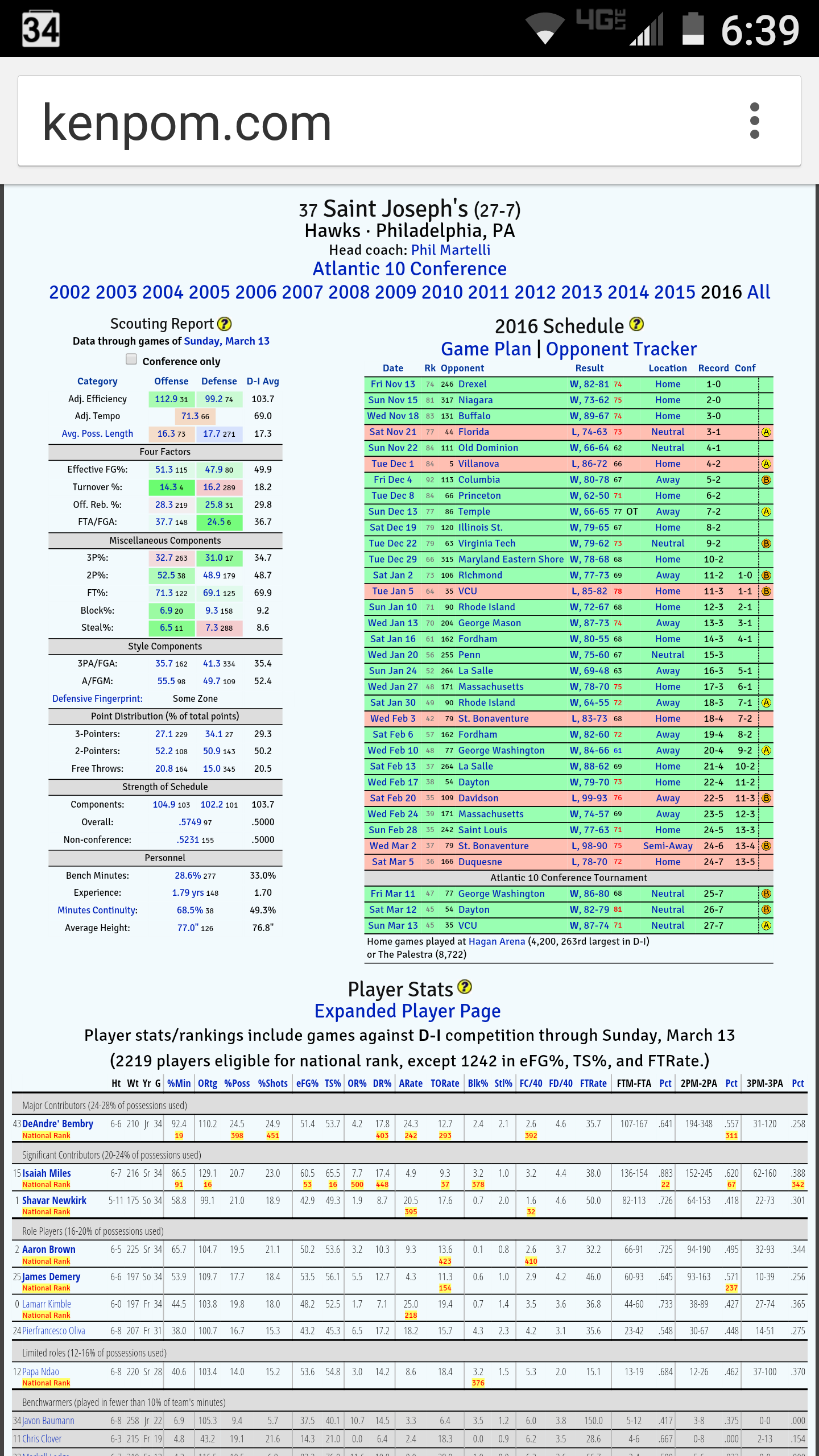Tap the tier B badge on Virginia Tech row
Viewport: 819px width, 1456px height.
766,544
